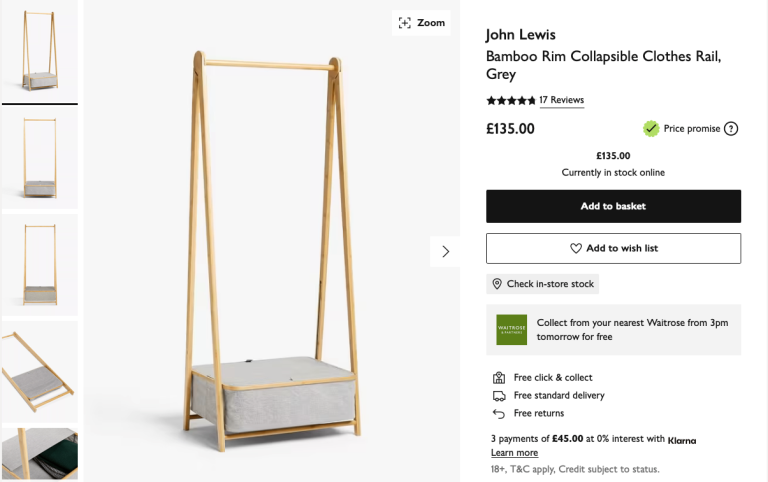Click the green Price promise checkmark
Viewport: 768px width, 482px height.
pos(651,128)
